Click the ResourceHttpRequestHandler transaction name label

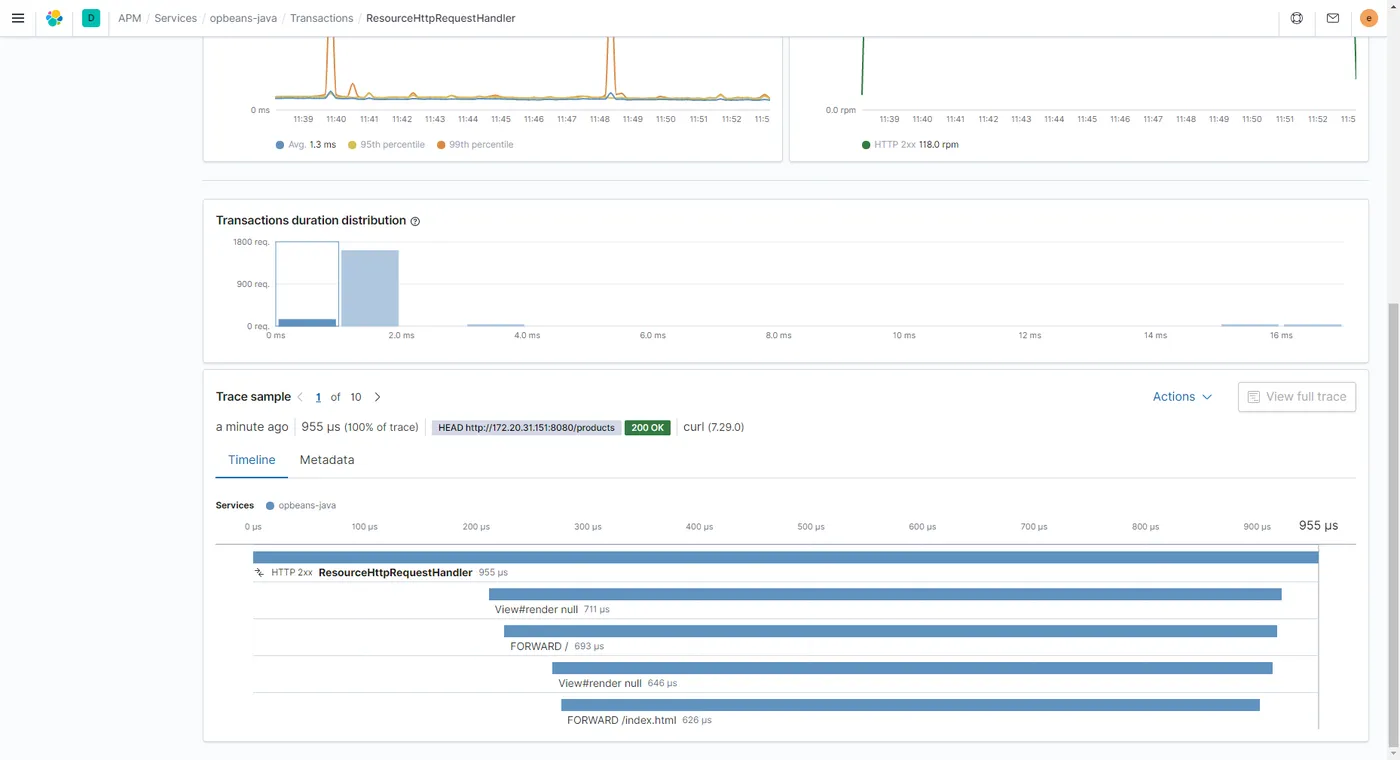click(x=395, y=573)
